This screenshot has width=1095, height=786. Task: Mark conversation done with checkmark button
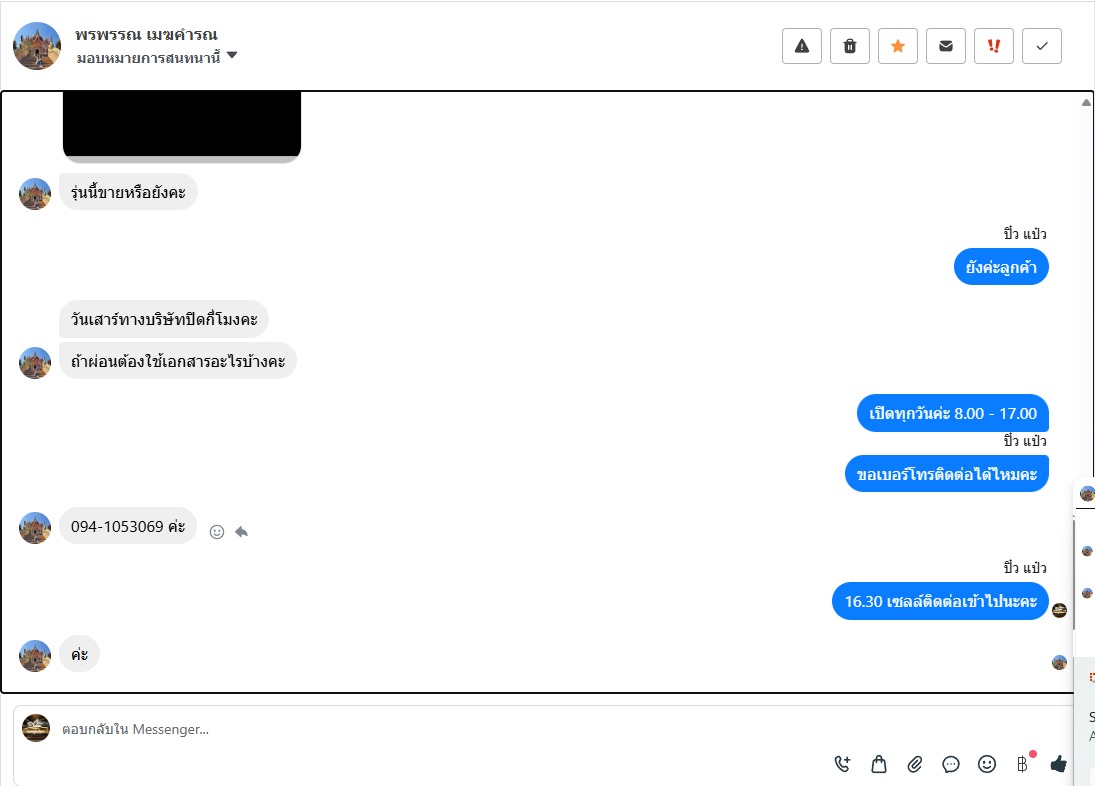point(1042,46)
